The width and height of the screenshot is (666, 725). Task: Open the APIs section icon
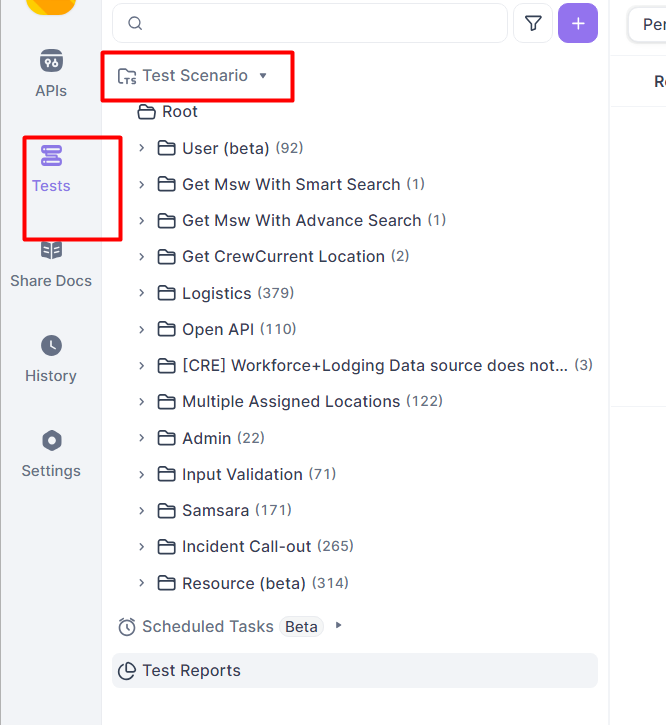(51, 62)
